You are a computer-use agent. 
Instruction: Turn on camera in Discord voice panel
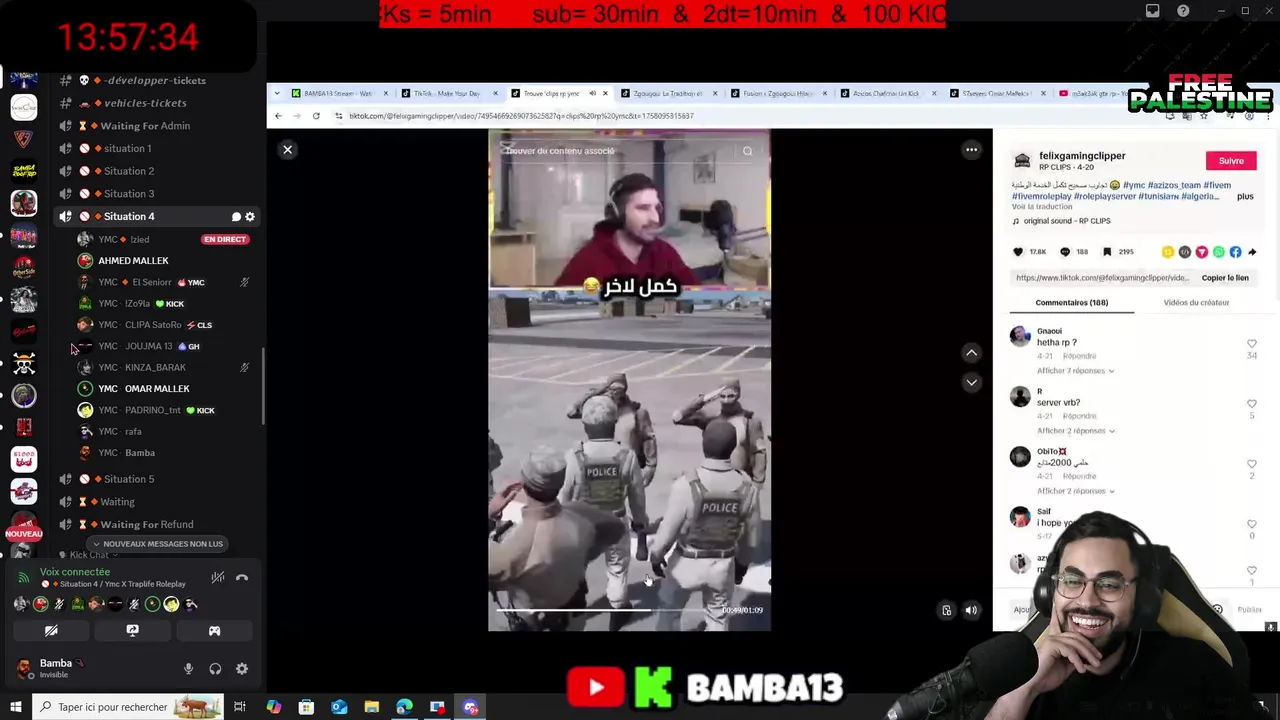(x=51, y=631)
